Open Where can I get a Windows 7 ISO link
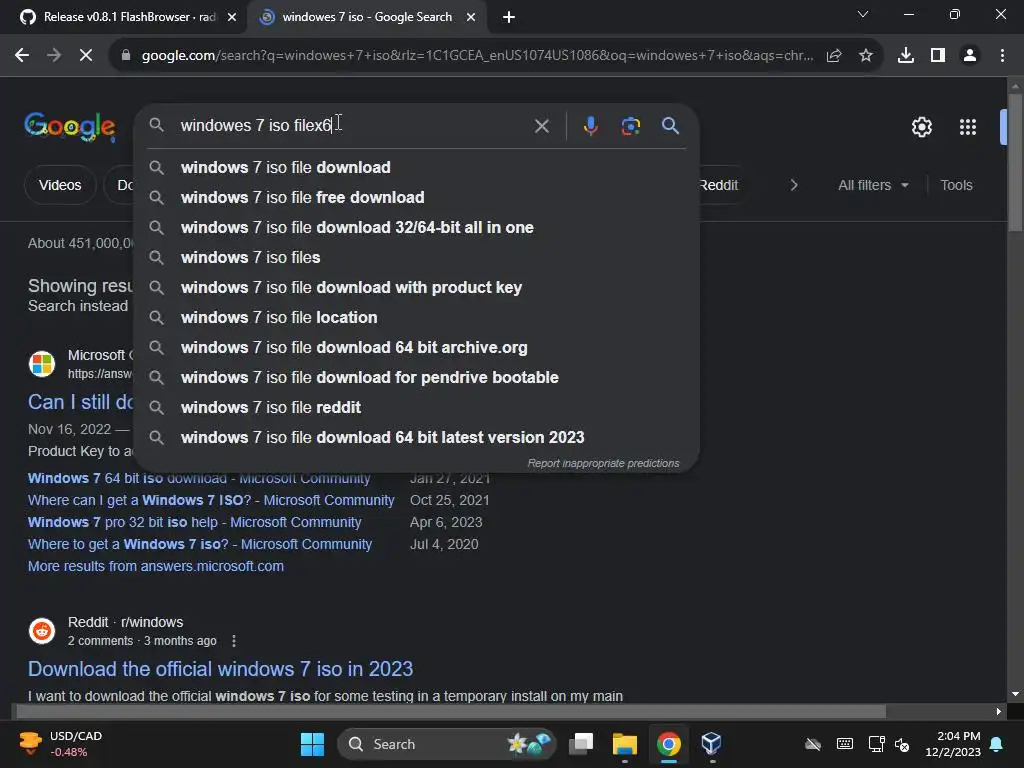The image size is (1024, 768). [211, 500]
